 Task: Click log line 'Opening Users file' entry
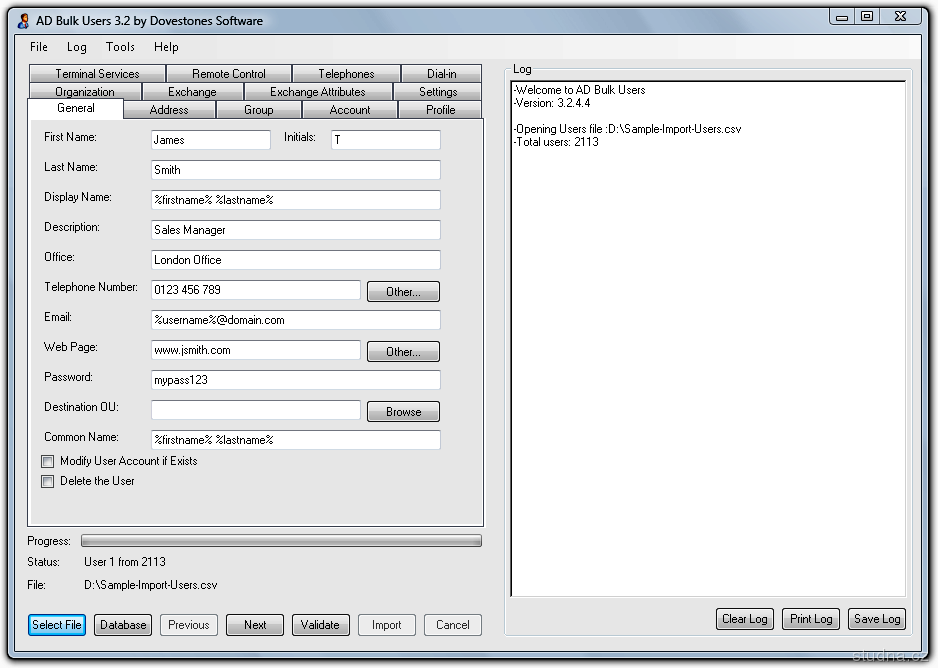[x=628, y=129]
